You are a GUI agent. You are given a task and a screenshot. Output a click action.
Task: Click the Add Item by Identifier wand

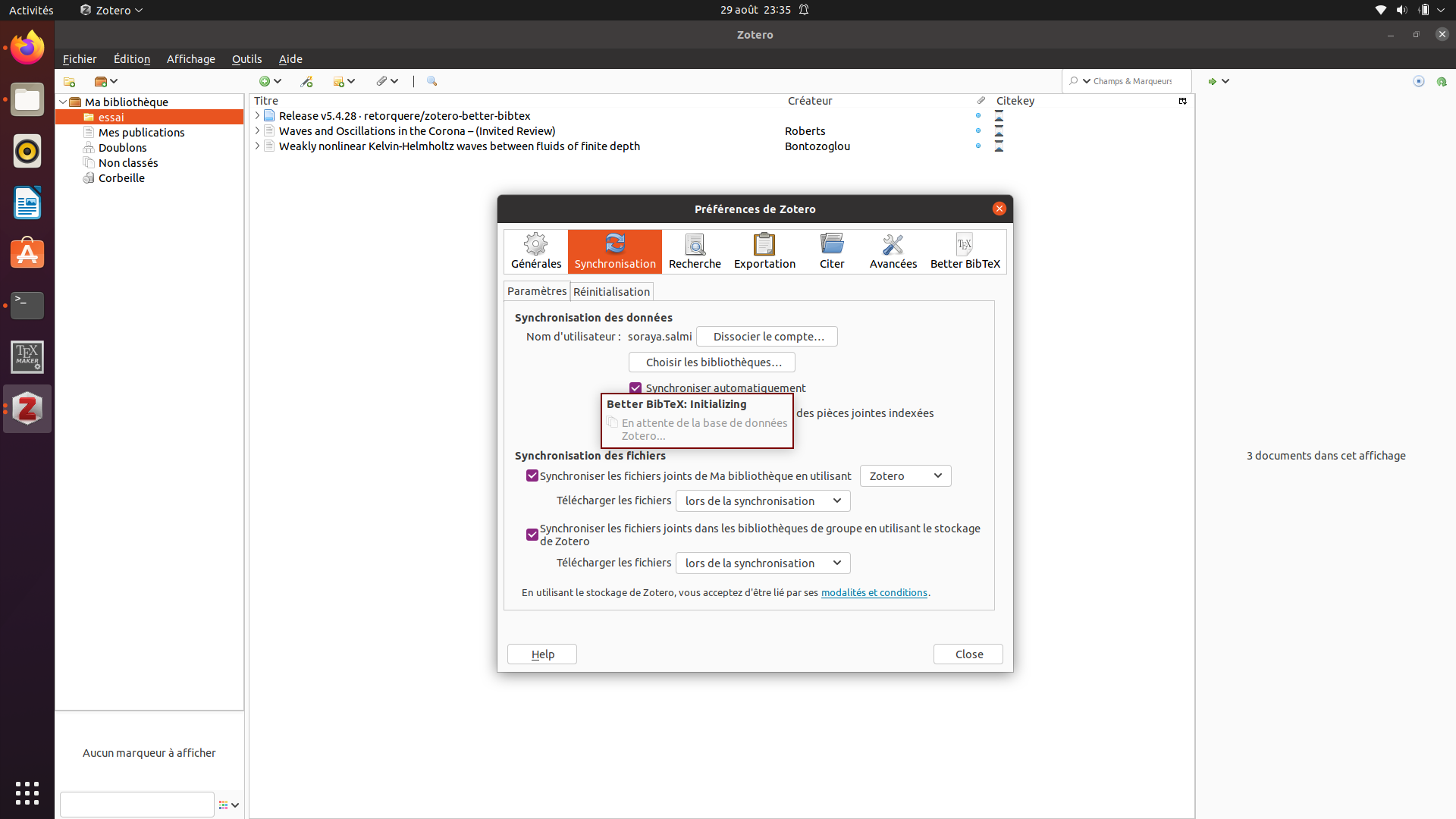(x=306, y=81)
